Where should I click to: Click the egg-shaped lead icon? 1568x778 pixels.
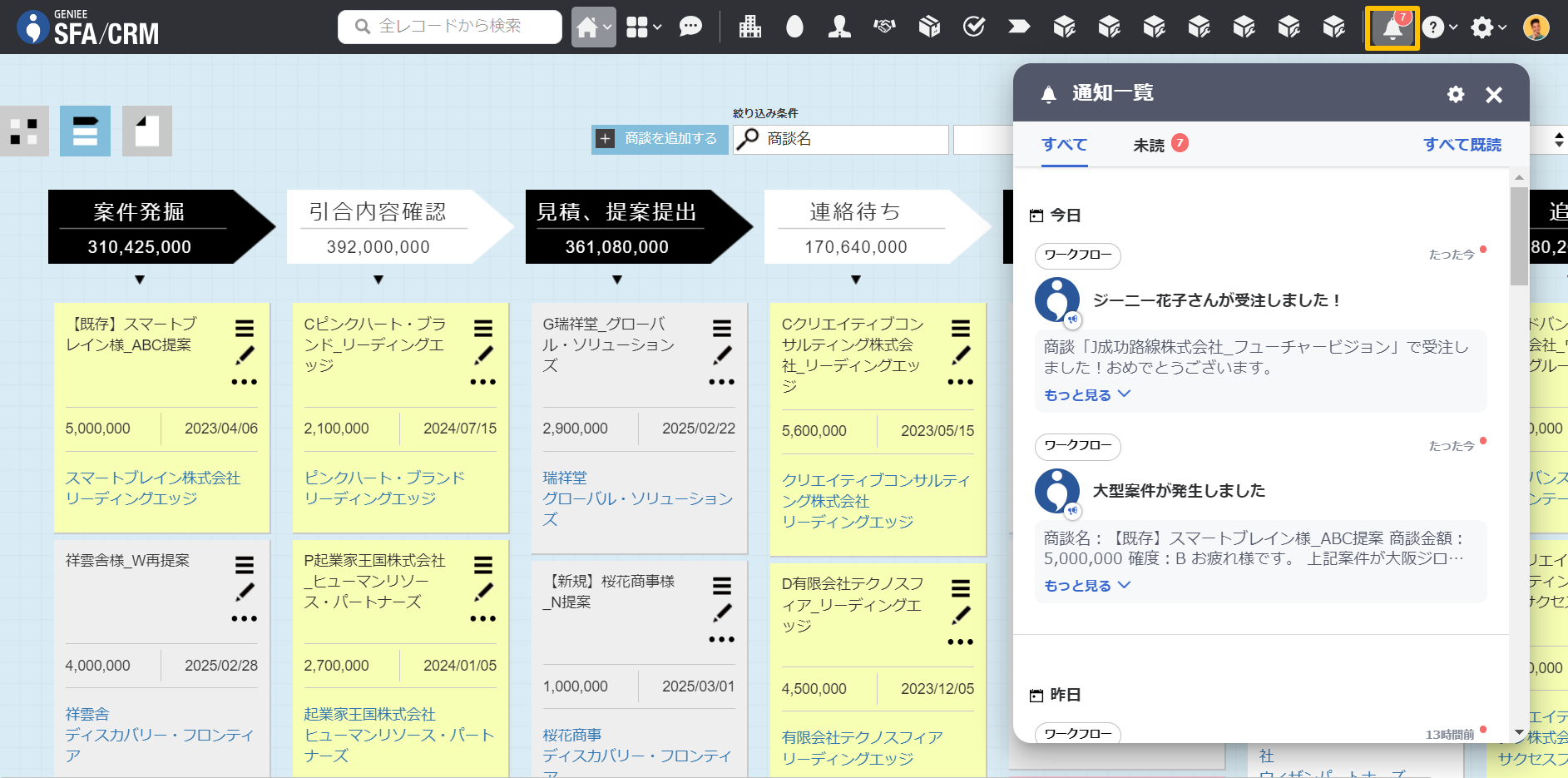coord(795,27)
